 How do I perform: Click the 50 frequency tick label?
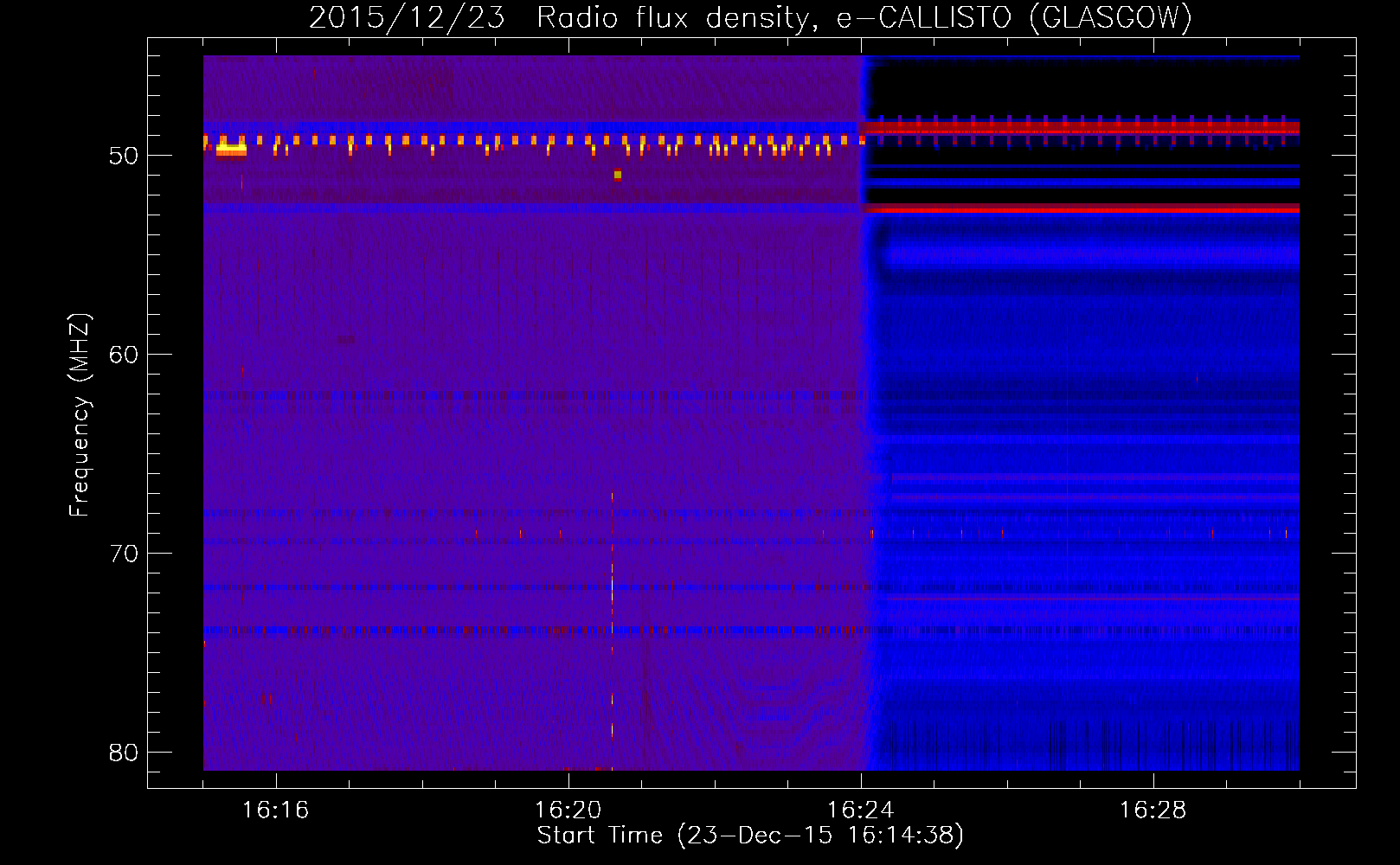pos(124,157)
